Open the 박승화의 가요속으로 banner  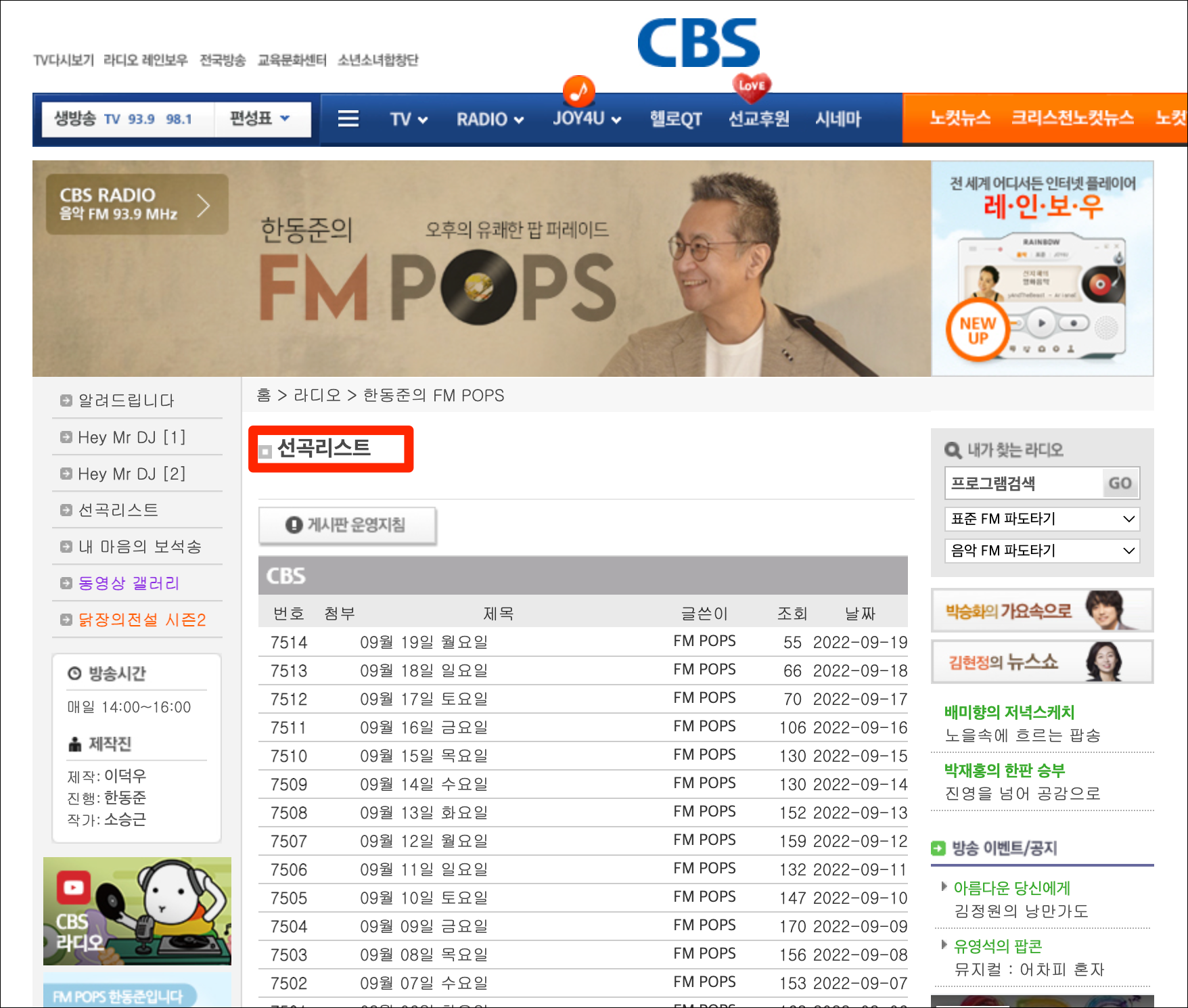pos(1043,610)
